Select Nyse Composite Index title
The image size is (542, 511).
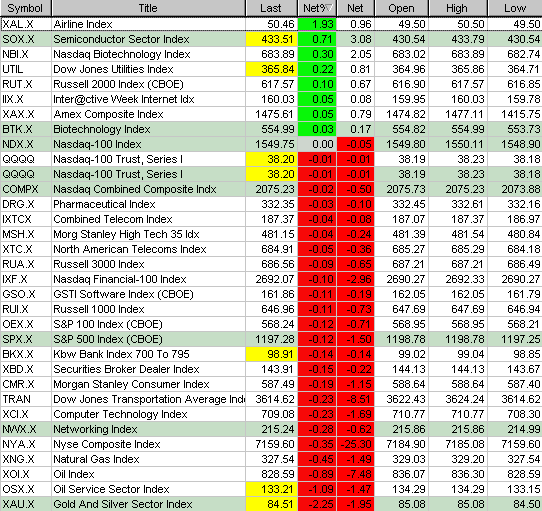coord(107,444)
